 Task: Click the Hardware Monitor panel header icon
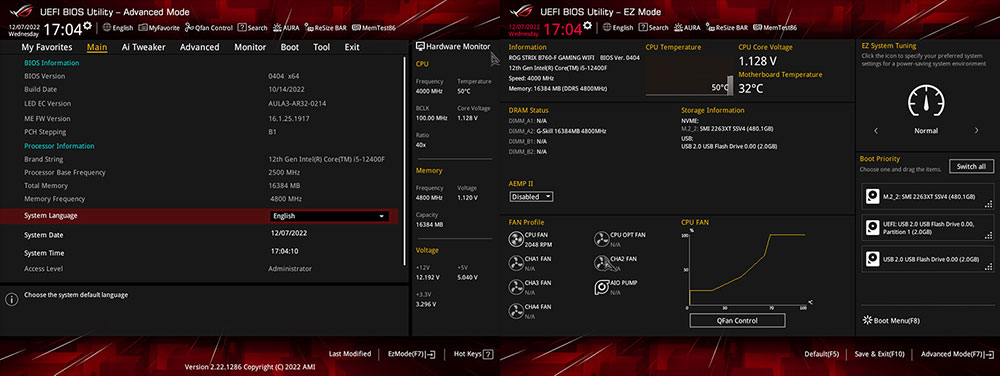tap(420, 47)
